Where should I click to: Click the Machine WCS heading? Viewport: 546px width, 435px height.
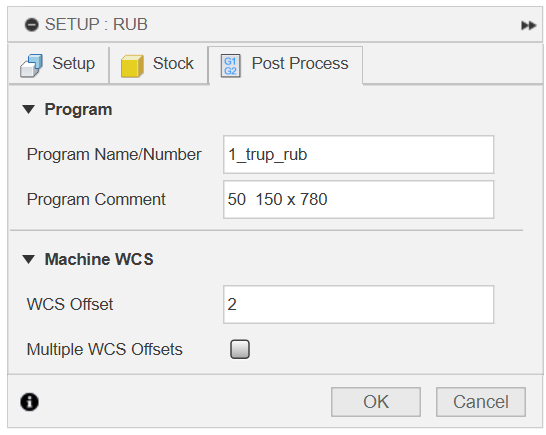(x=99, y=259)
